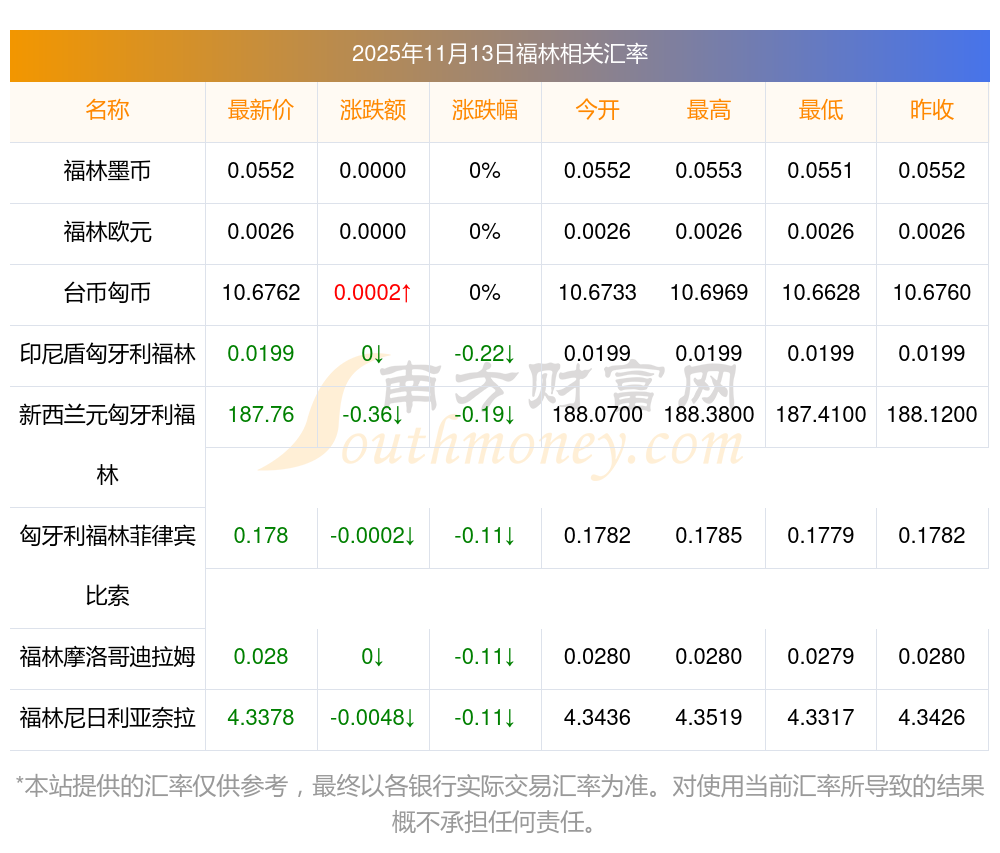1000x853 pixels.
Task: Click latest price 0.028
Action: coord(261,657)
